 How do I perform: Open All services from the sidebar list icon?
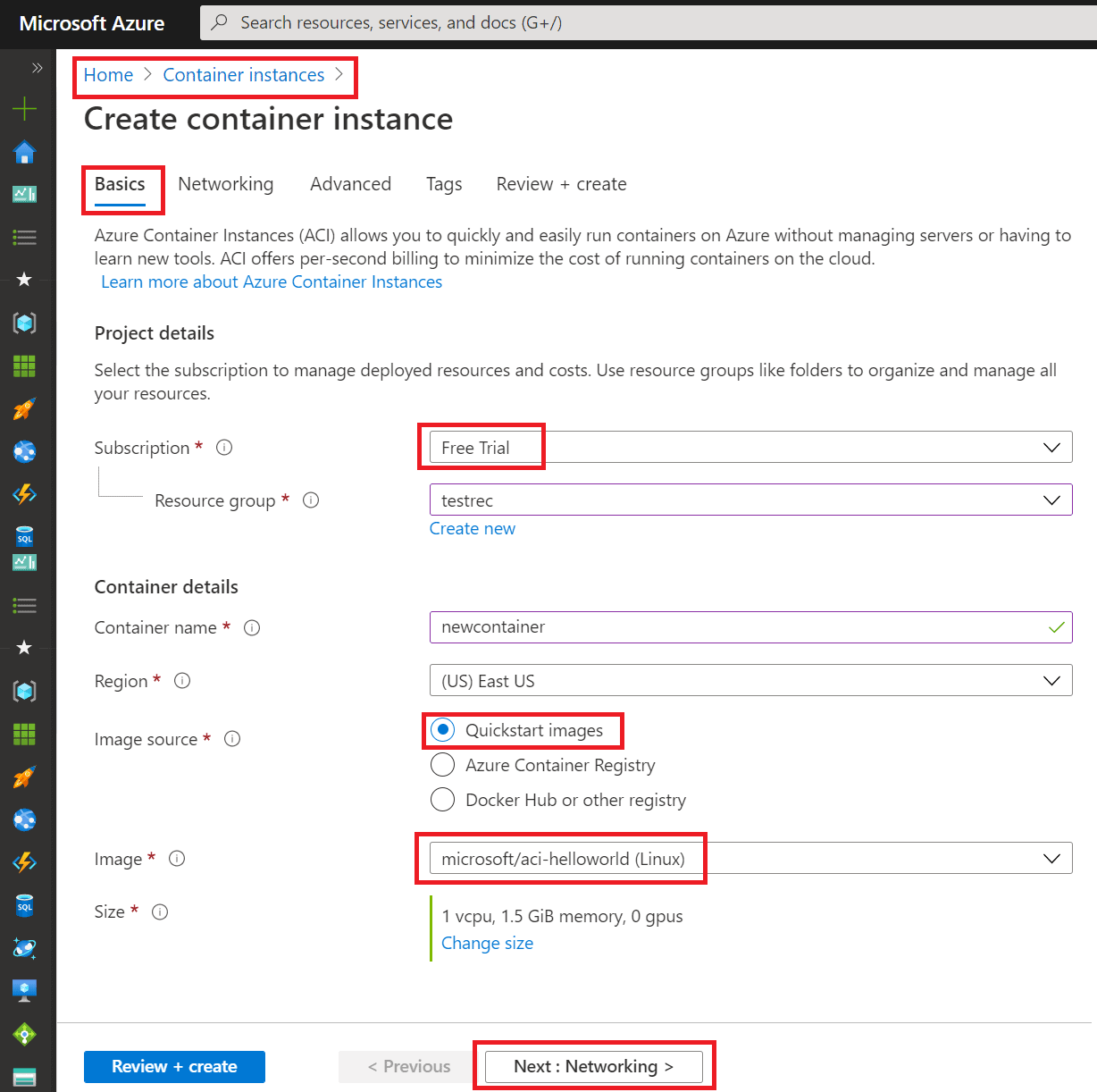(24, 236)
